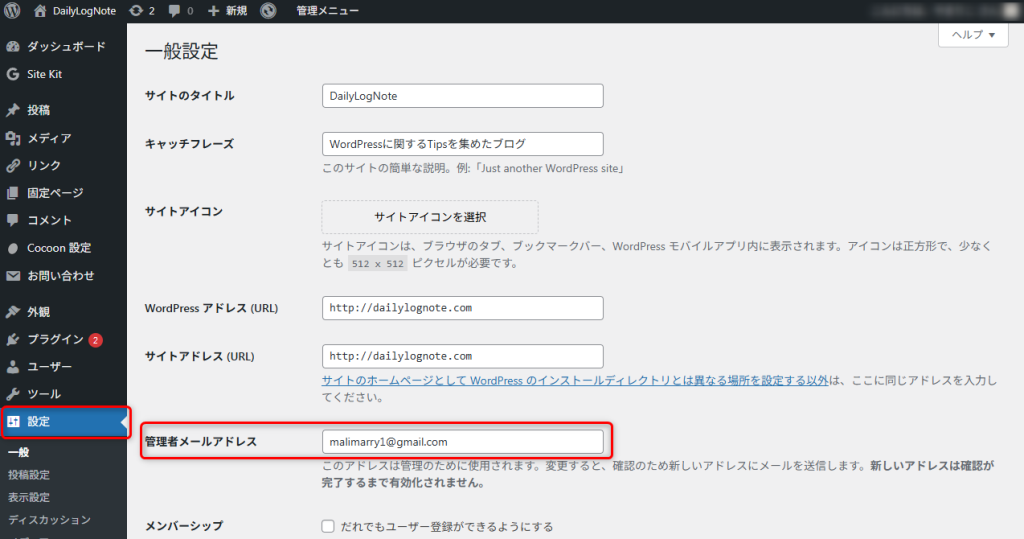Enable だれでもユーザー登録ができるようにする checkbox

pos(328,526)
